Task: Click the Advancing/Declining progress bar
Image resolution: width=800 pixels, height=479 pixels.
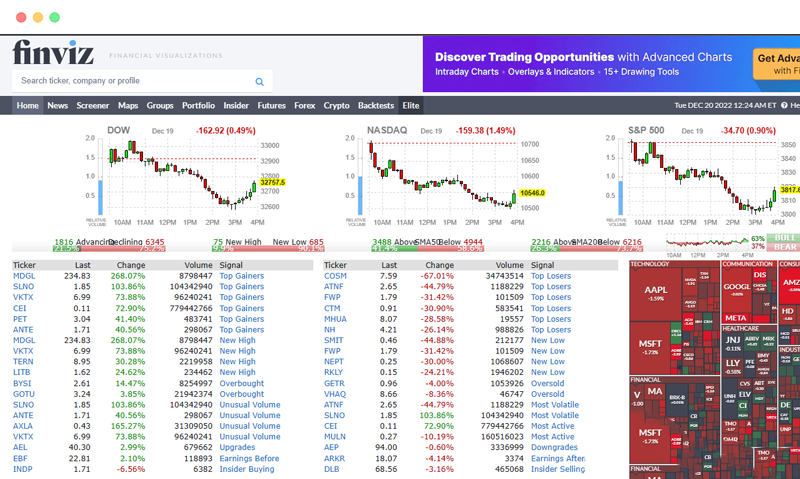Action: click(109, 248)
